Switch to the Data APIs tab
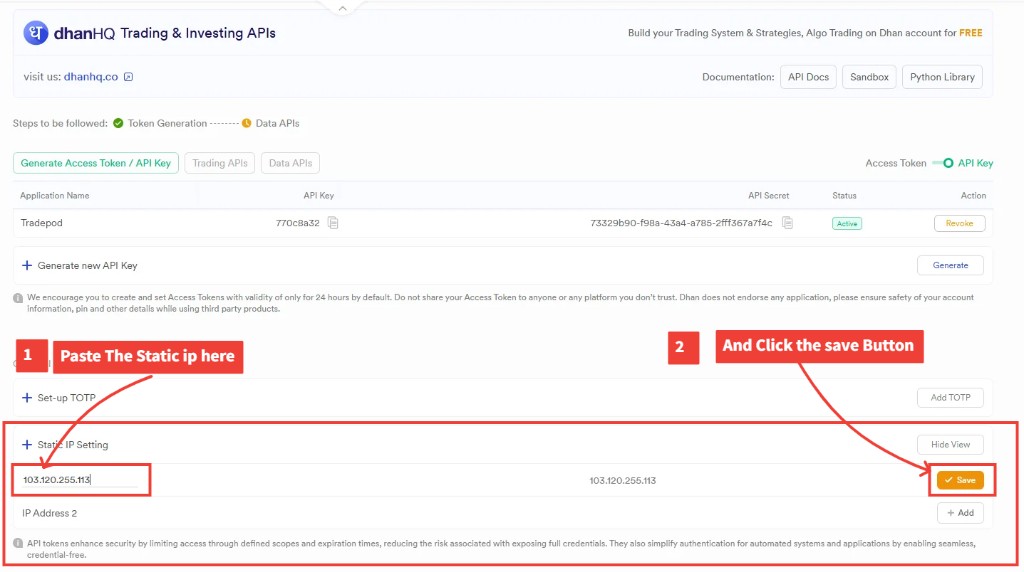1024x572 pixels. [x=290, y=163]
